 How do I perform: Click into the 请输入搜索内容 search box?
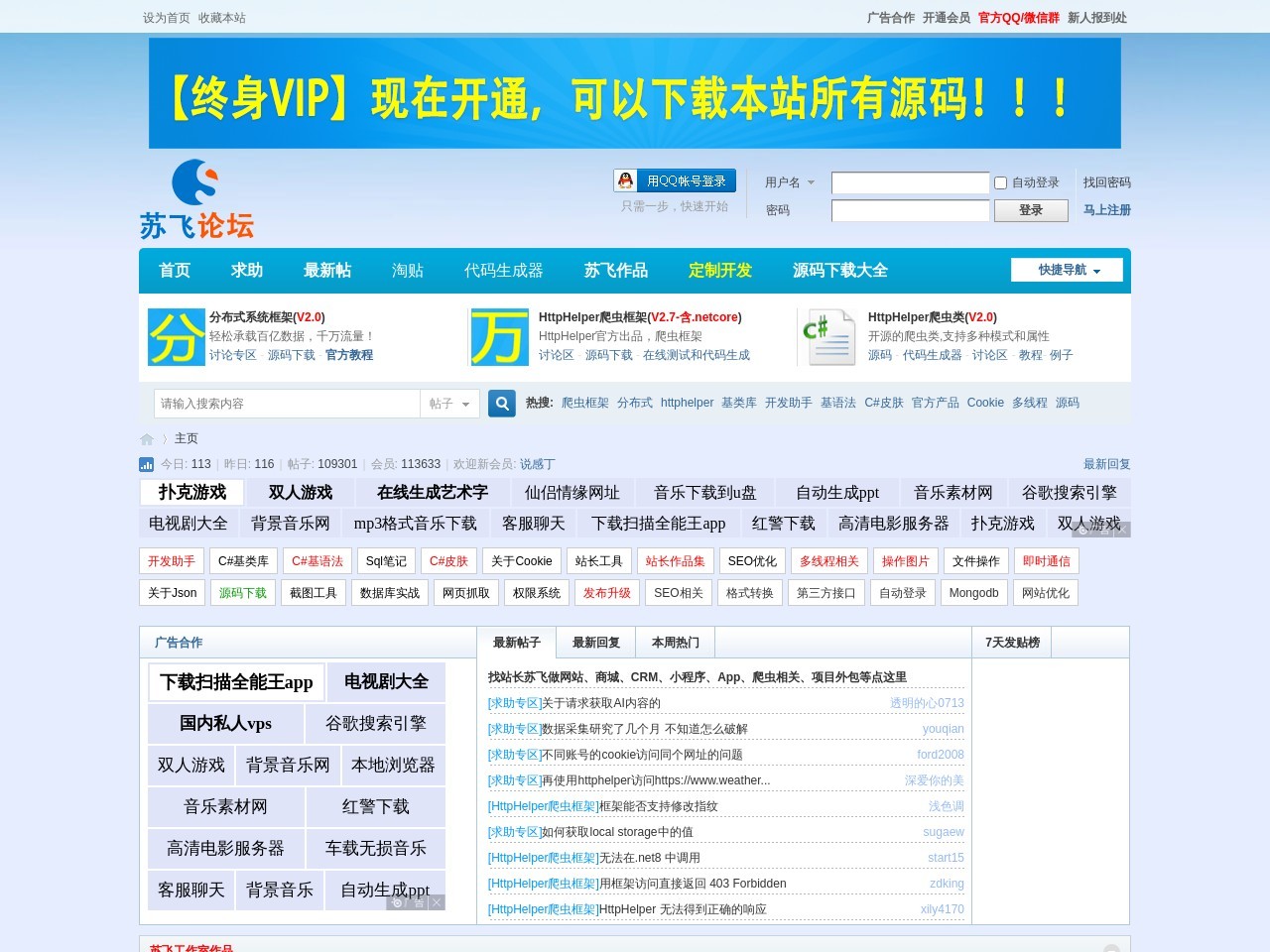pos(288,404)
